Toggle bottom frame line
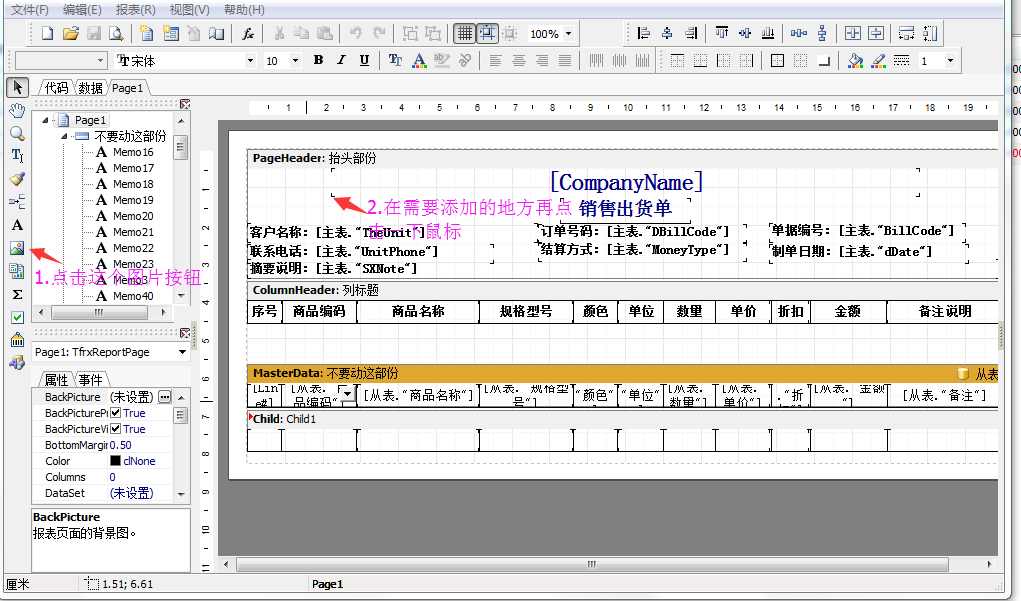This screenshot has height=601, width=1021. pos(700,60)
